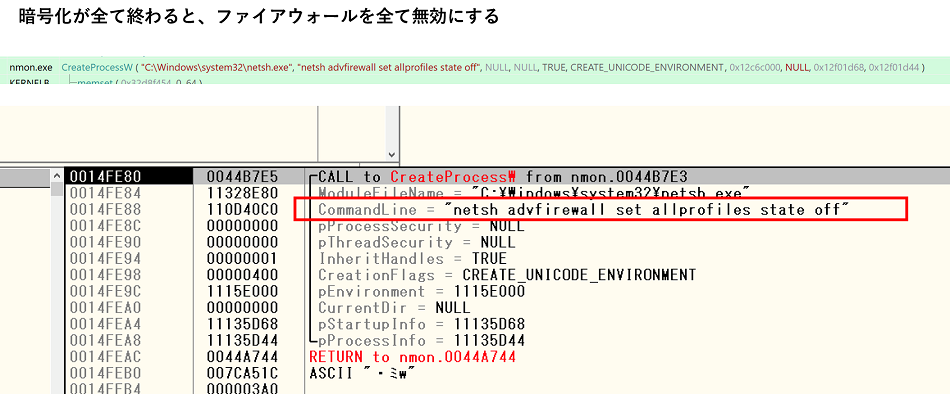Click the stack value 0044B7E5
Screen dimensions: 950x394
point(242,176)
